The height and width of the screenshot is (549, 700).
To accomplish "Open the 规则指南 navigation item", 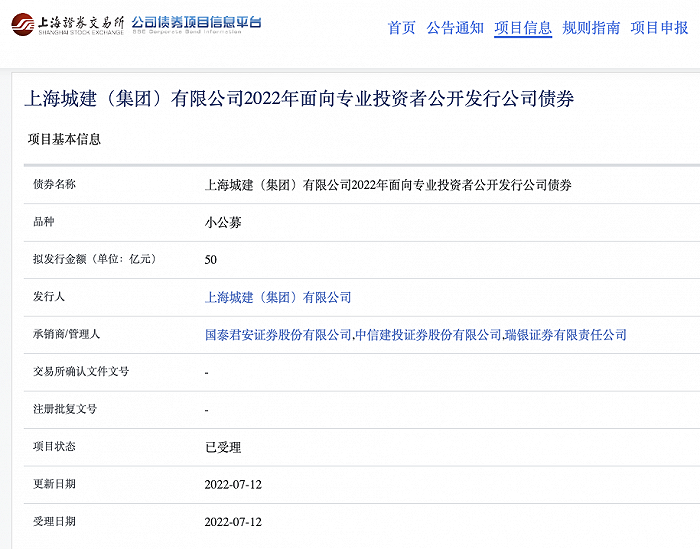I will (591, 28).
